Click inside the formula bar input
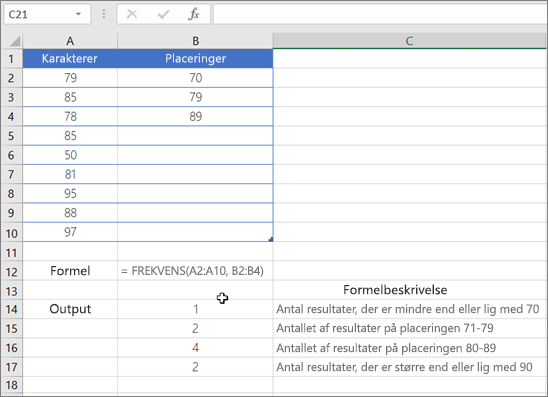This screenshot has height=397, width=548. (380, 14)
